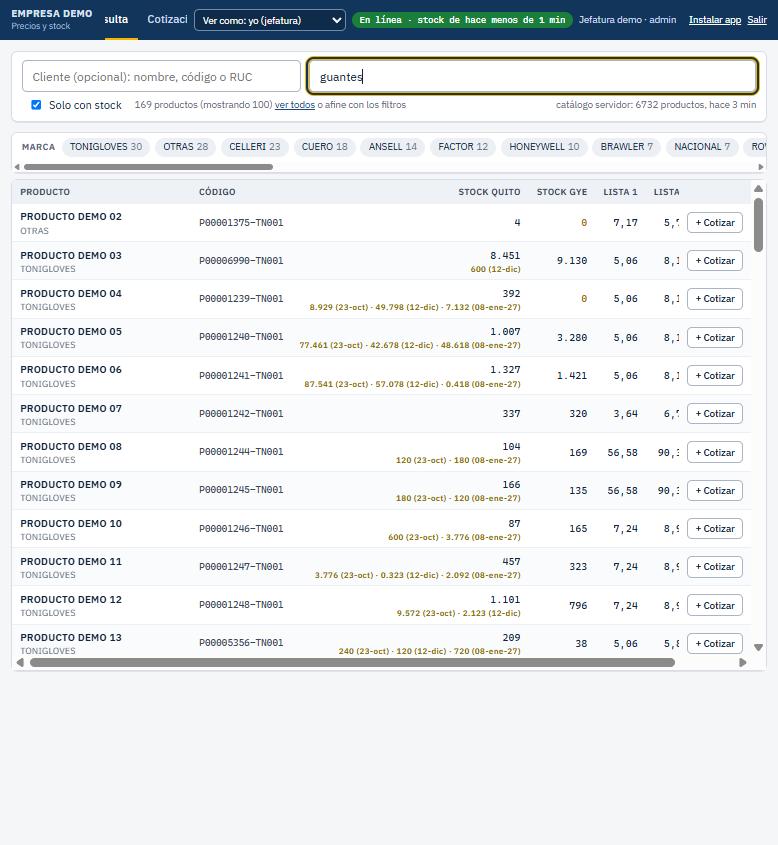Filter by brand TONIGLOVES 30
This screenshot has width=778, height=845.
click(x=106, y=147)
